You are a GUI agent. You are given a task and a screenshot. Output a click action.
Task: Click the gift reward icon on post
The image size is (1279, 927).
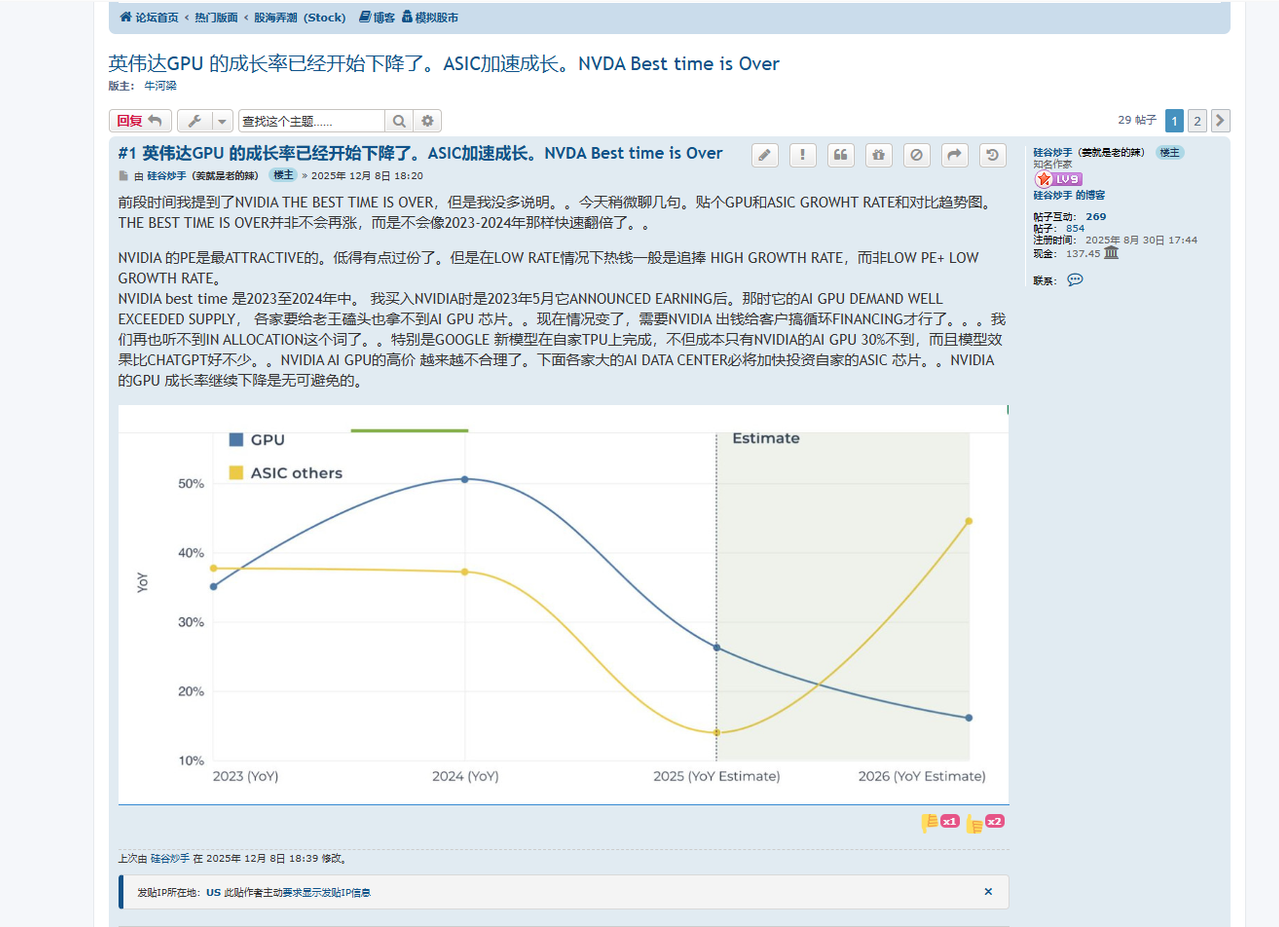[x=879, y=155]
